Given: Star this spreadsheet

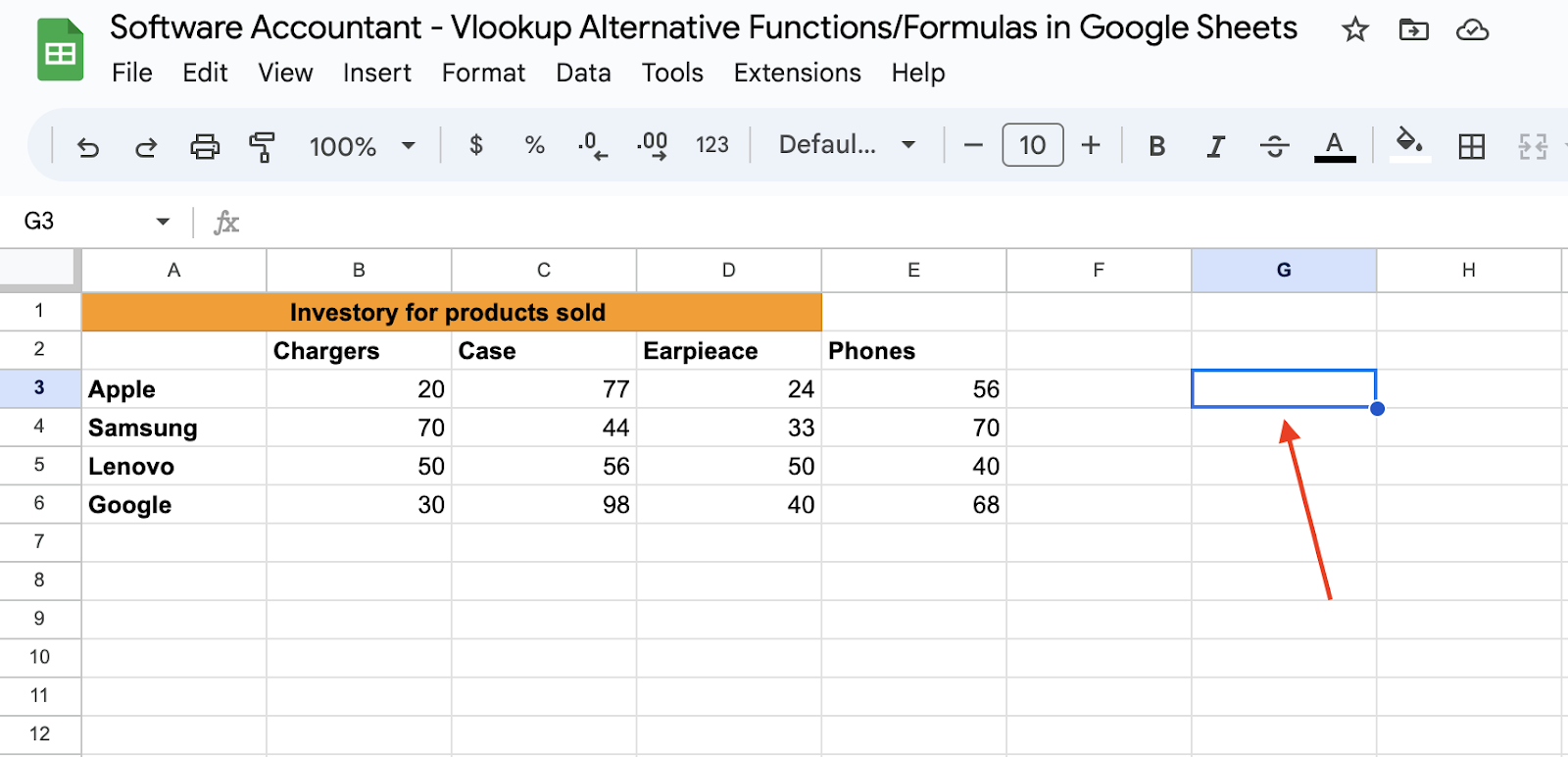Looking at the screenshot, I should click(x=1355, y=29).
